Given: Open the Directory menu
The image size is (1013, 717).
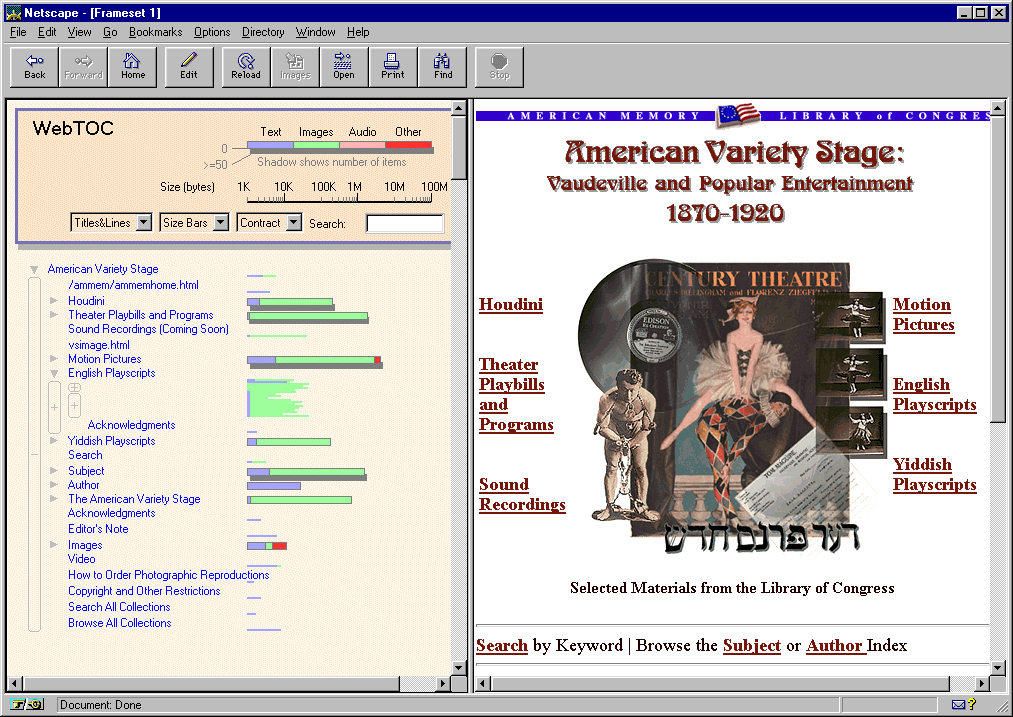Looking at the screenshot, I should click(263, 32).
